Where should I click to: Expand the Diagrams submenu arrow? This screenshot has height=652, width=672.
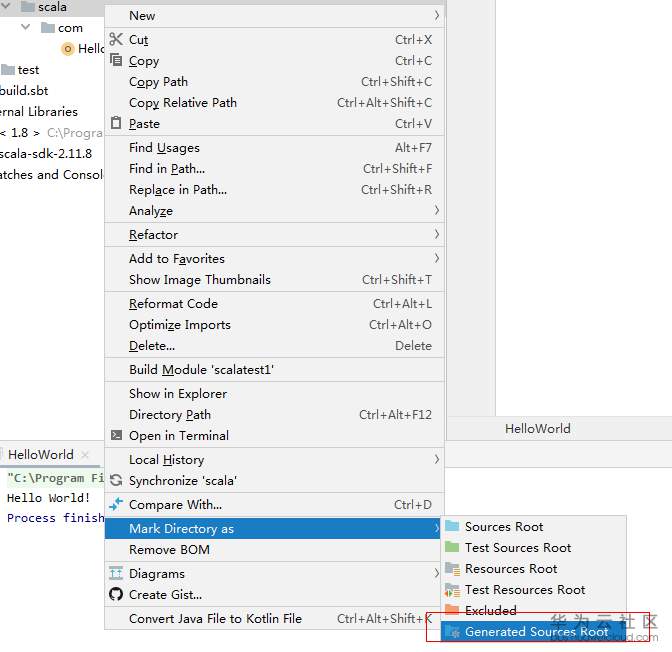(436, 573)
